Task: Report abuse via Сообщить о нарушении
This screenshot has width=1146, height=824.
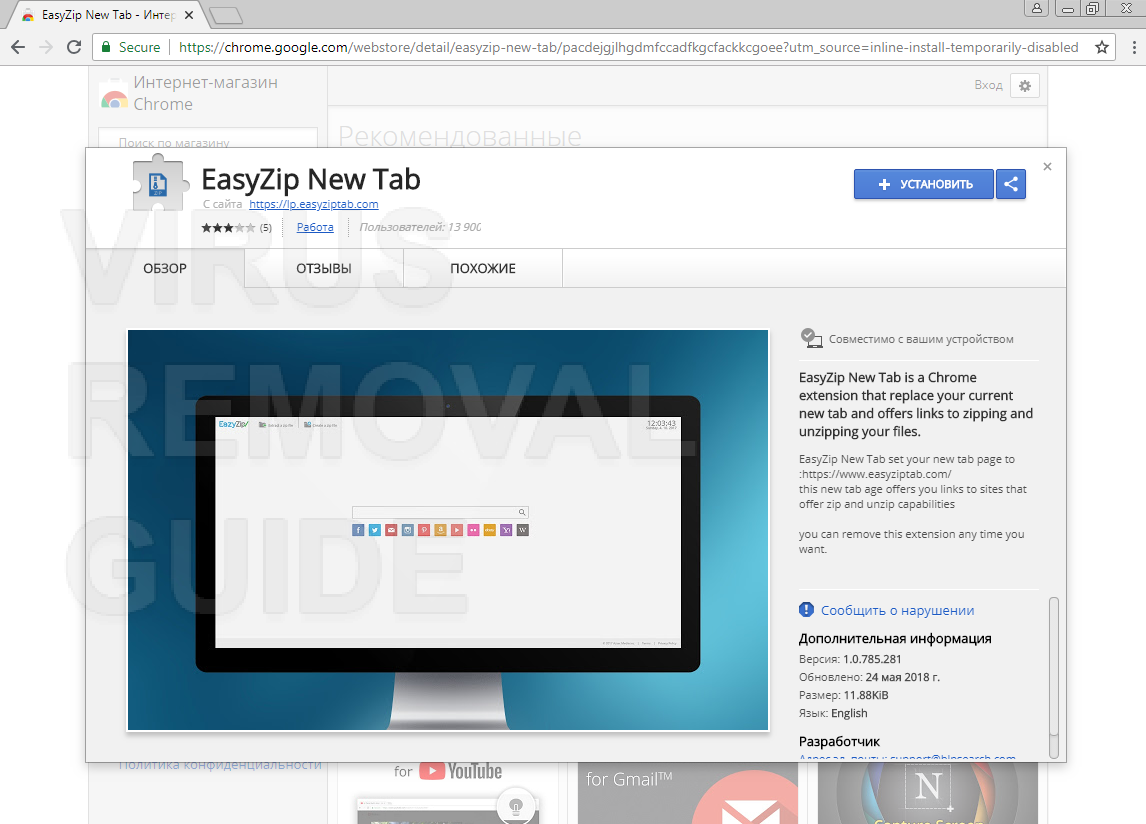Action: point(897,611)
